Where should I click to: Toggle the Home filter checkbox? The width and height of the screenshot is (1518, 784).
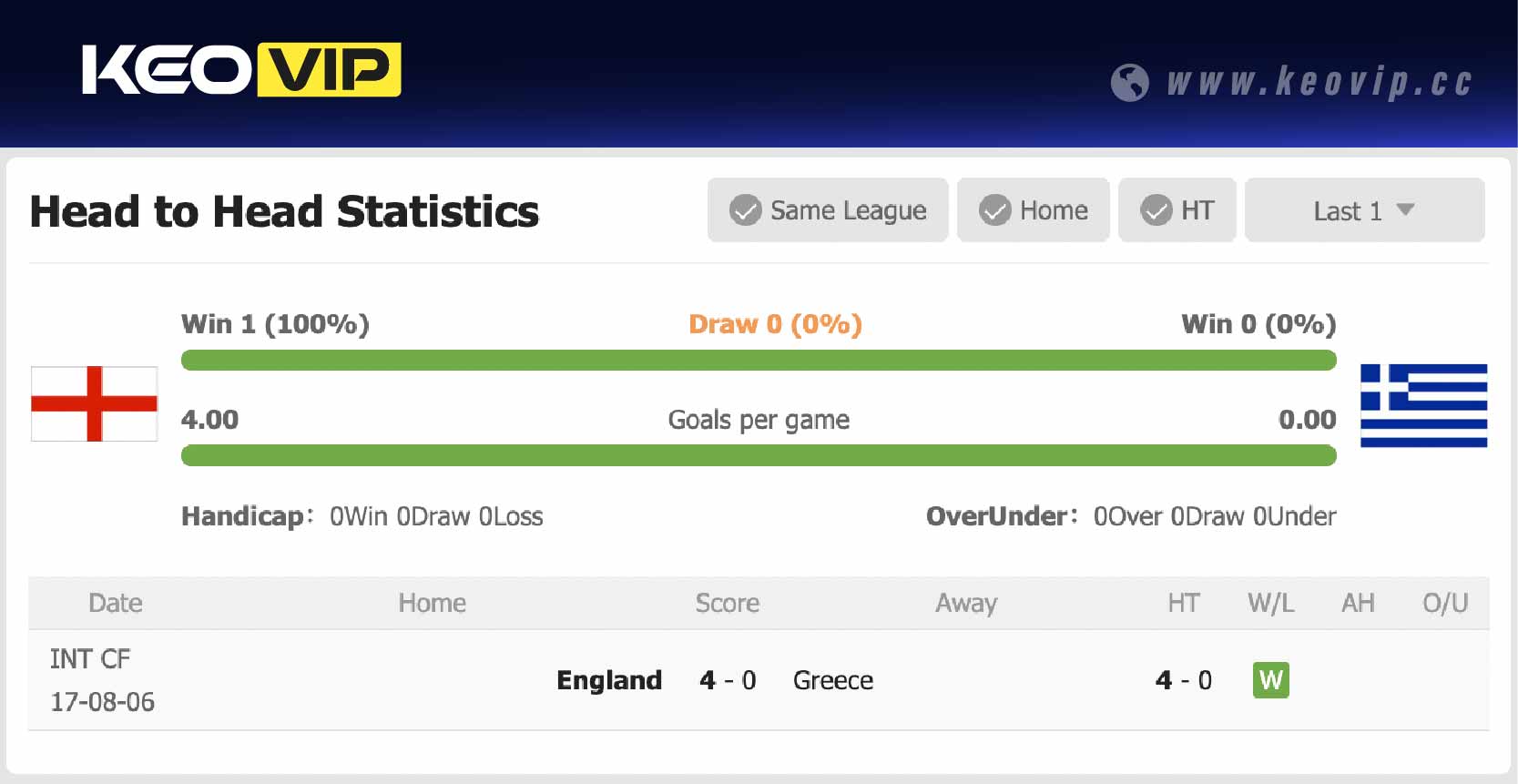tap(995, 210)
